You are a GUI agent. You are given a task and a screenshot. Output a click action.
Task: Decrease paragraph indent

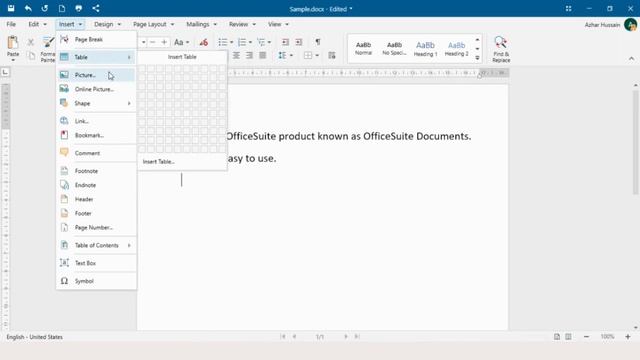(285, 42)
